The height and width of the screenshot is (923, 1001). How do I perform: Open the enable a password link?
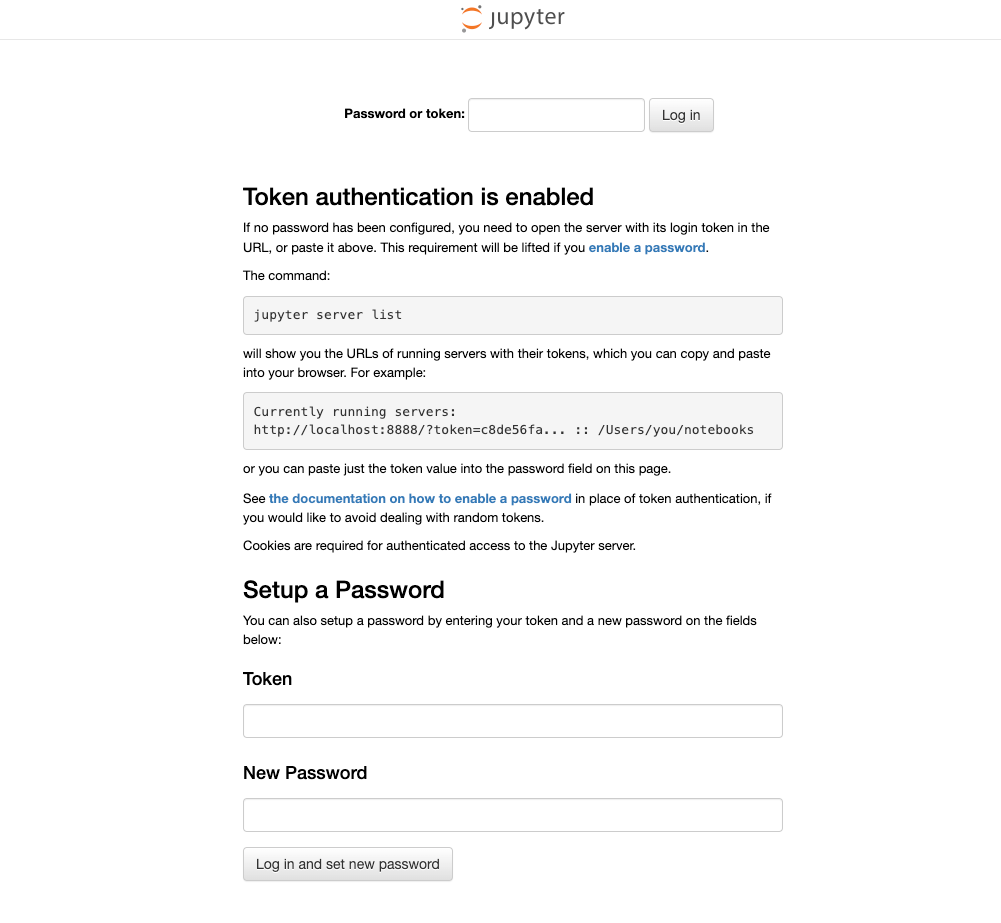[646, 247]
